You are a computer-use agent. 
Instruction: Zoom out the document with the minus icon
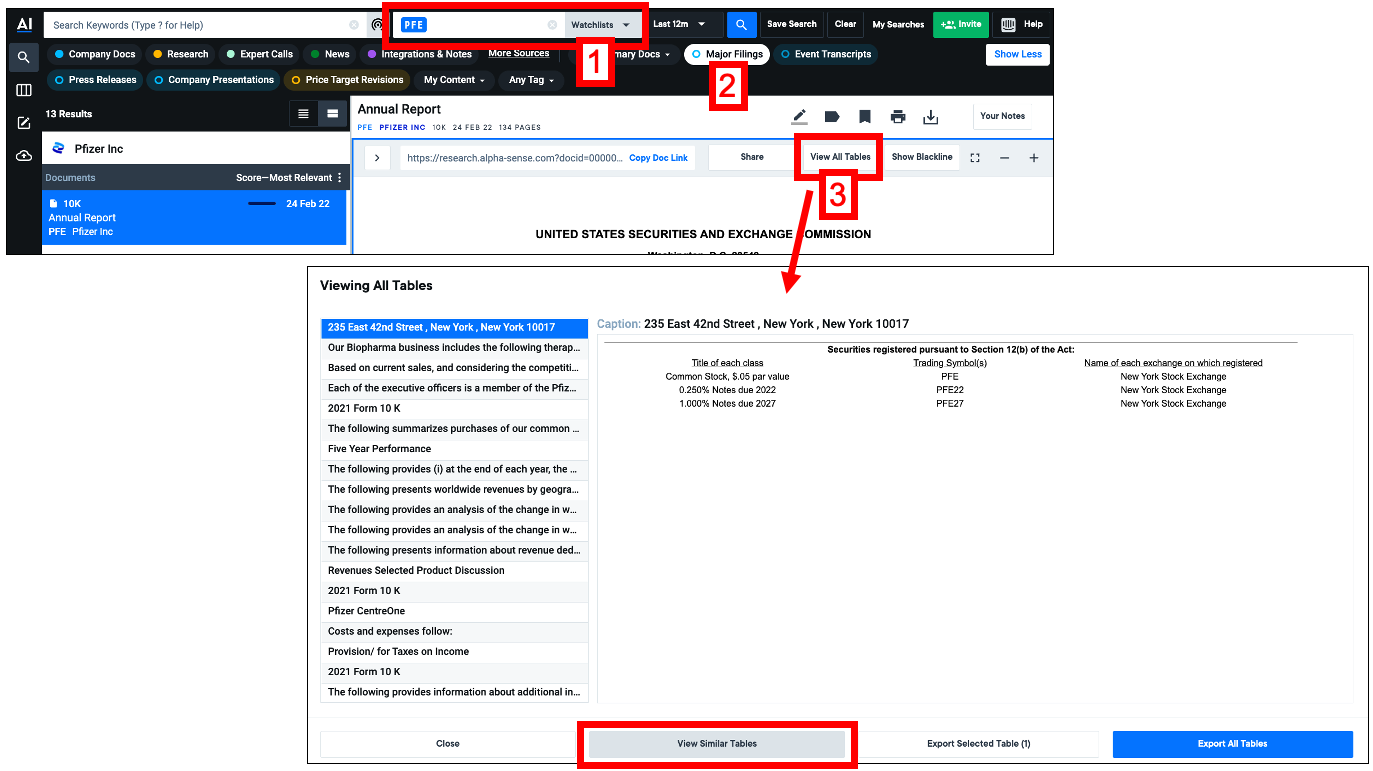pyautogui.click(x=1005, y=158)
